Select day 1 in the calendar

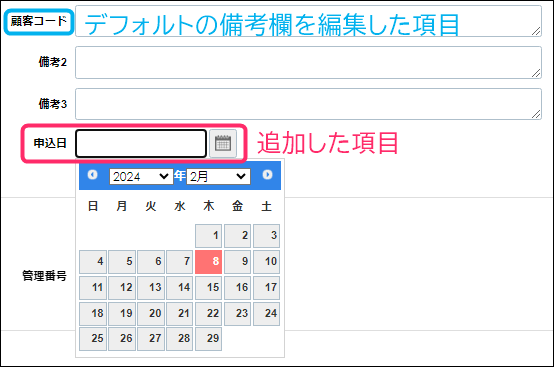(208, 236)
